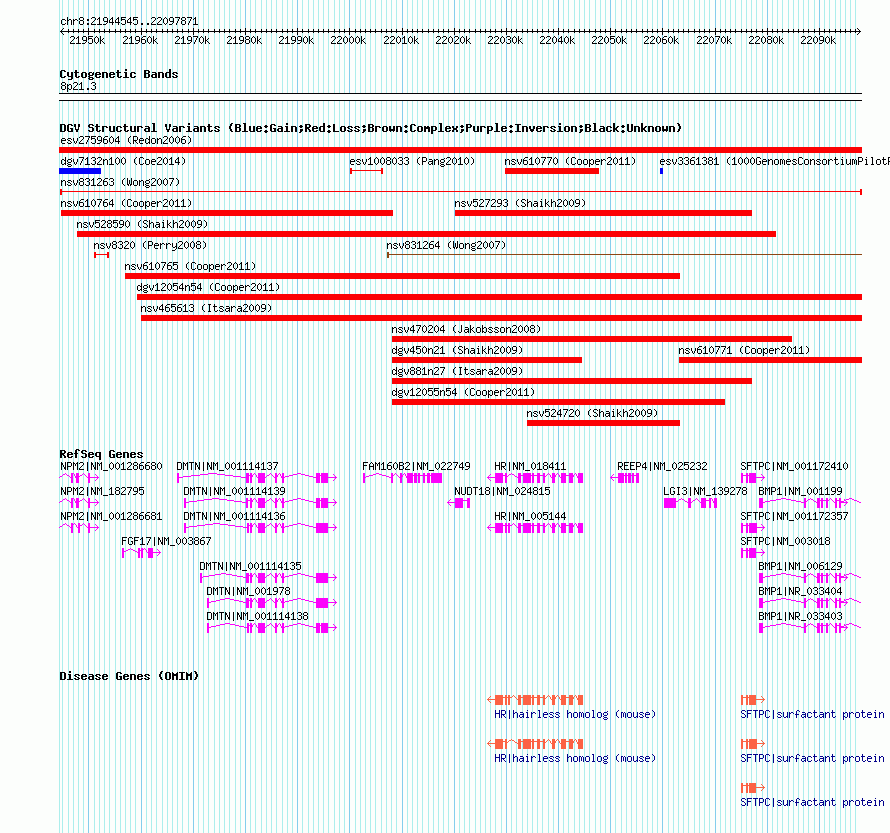The width and height of the screenshot is (890, 833).
Task: Click the dgv12054n54 (Cooper2011) variant bar
Action: point(499,297)
